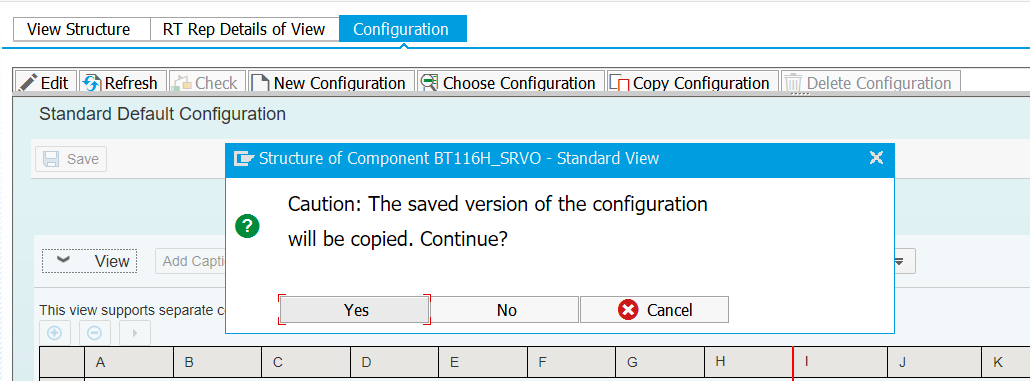Decline with the No button
The height and width of the screenshot is (381, 1030).
pyautogui.click(x=504, y=309)
